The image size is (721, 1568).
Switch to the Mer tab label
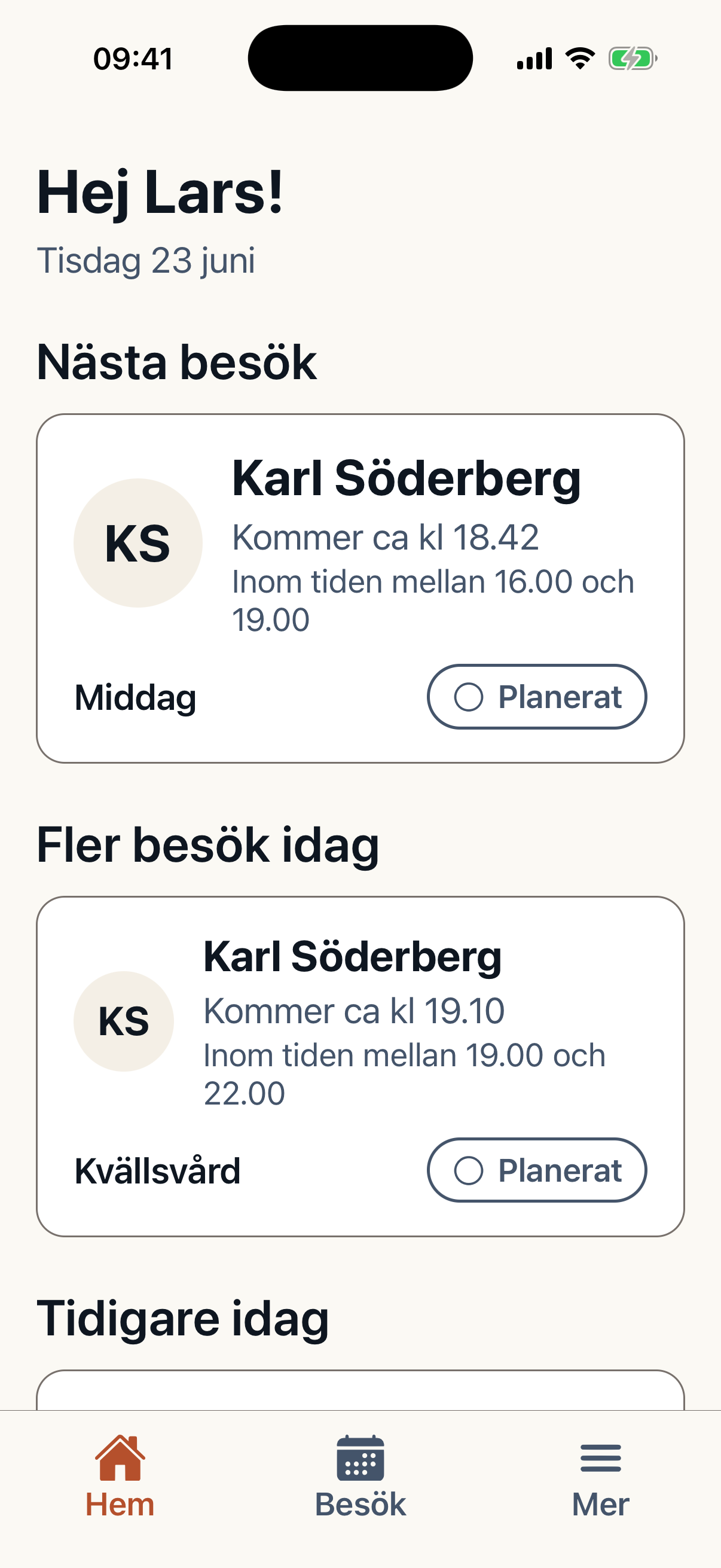coord(600,1505)
